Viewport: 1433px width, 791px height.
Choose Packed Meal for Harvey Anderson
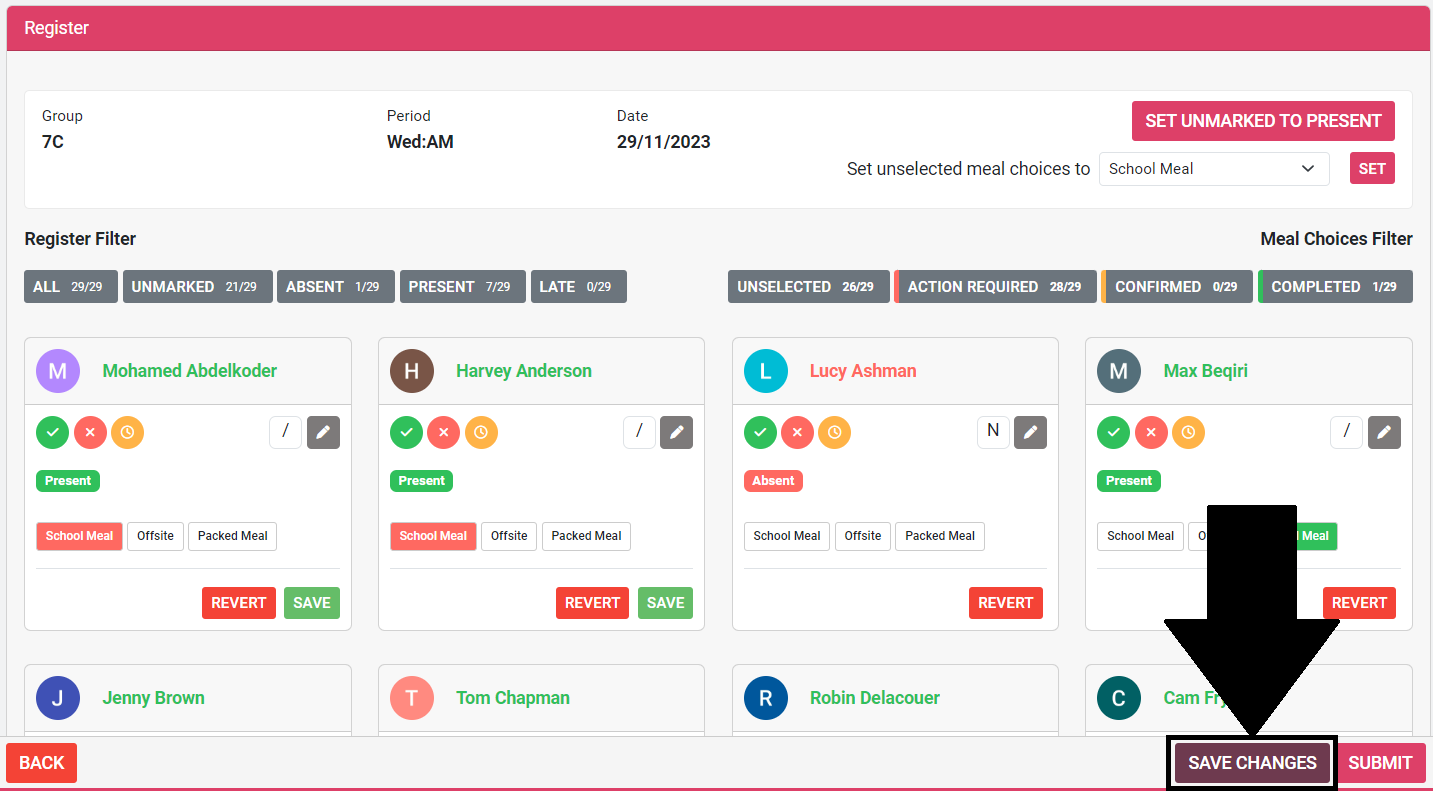586,536
